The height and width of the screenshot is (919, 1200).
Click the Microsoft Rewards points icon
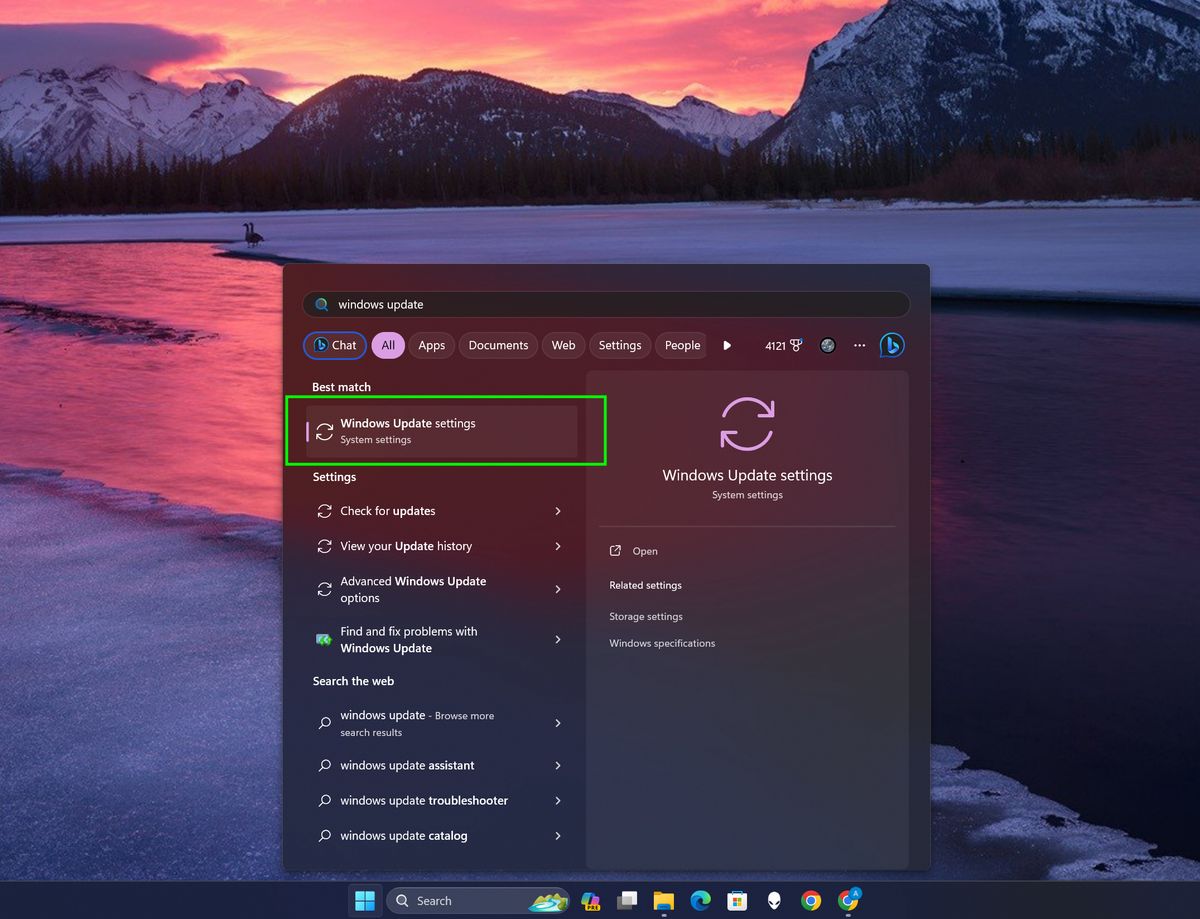point(789,345)
